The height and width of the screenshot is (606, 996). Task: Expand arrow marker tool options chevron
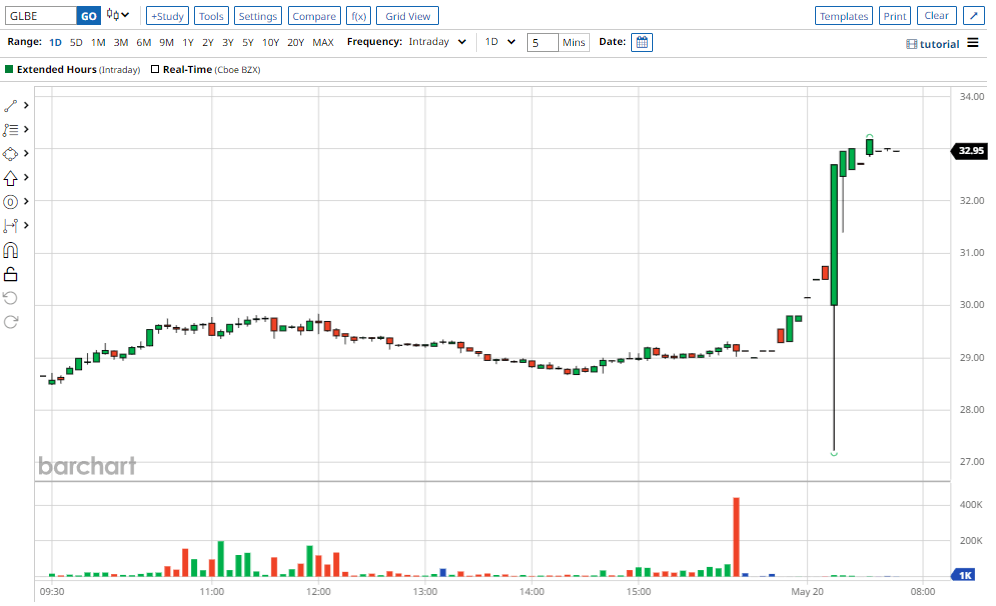[x=26, y=177]
